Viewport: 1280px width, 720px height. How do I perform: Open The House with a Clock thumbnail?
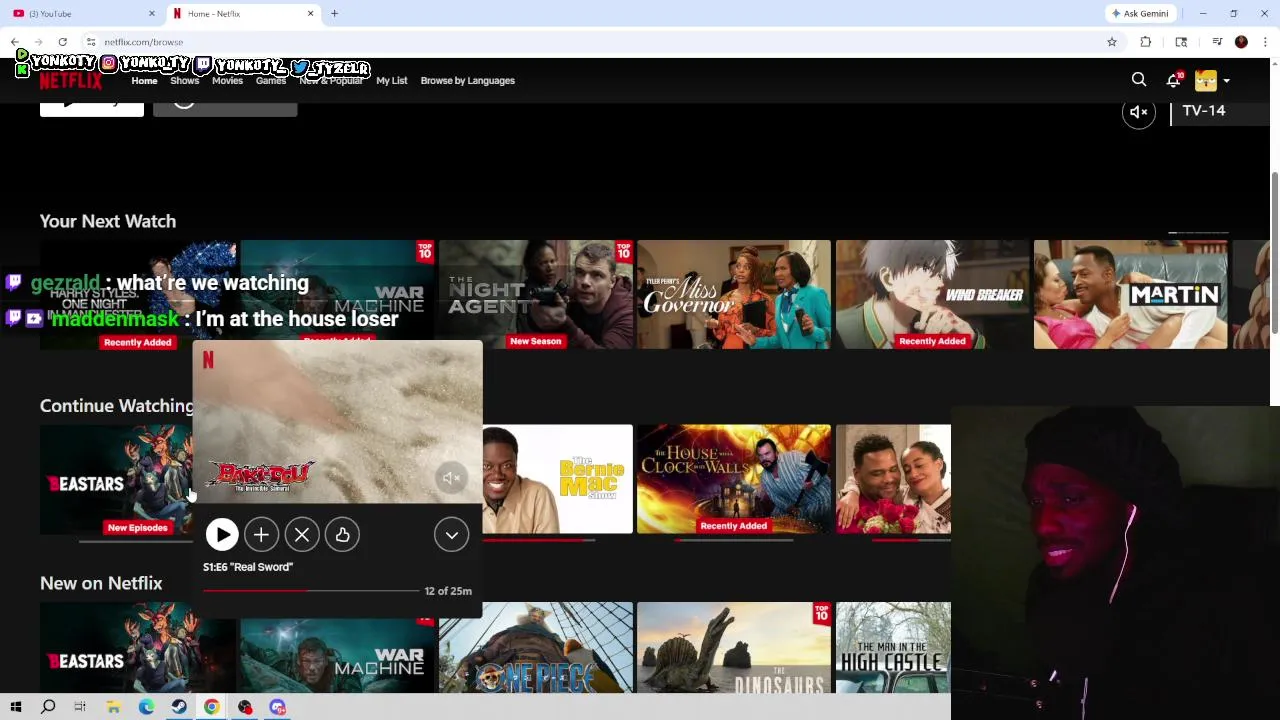[734, 479]
